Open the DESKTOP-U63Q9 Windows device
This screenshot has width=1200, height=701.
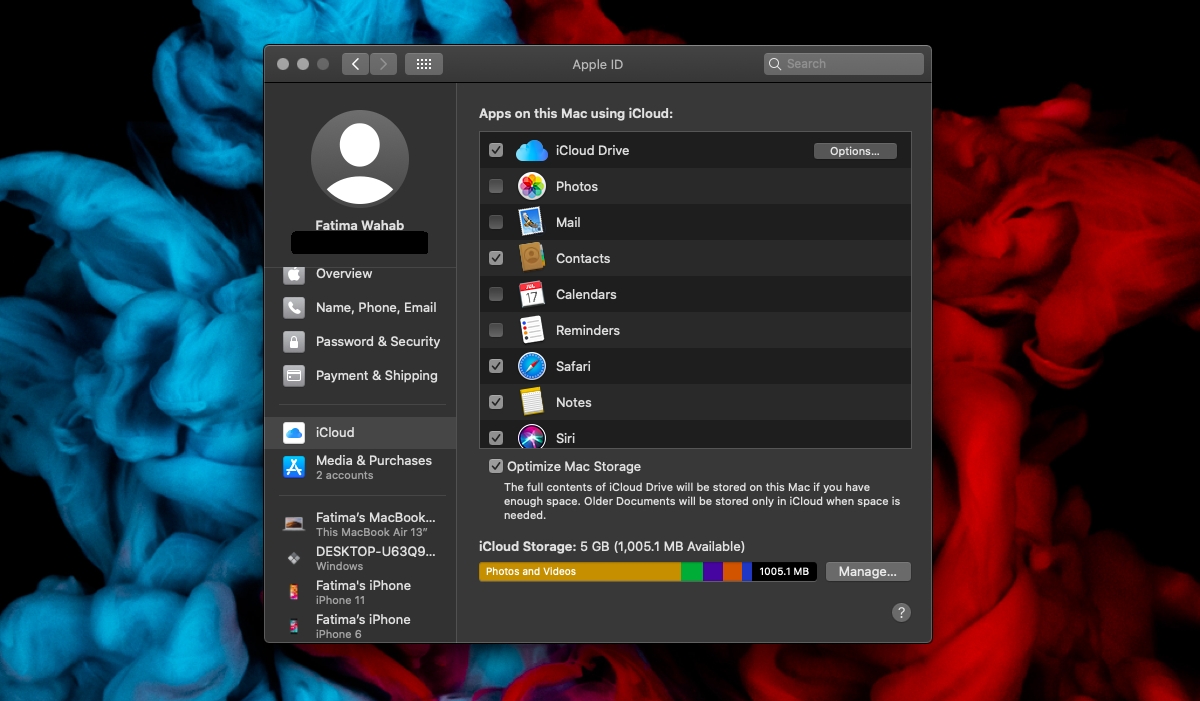coord(361,558)
